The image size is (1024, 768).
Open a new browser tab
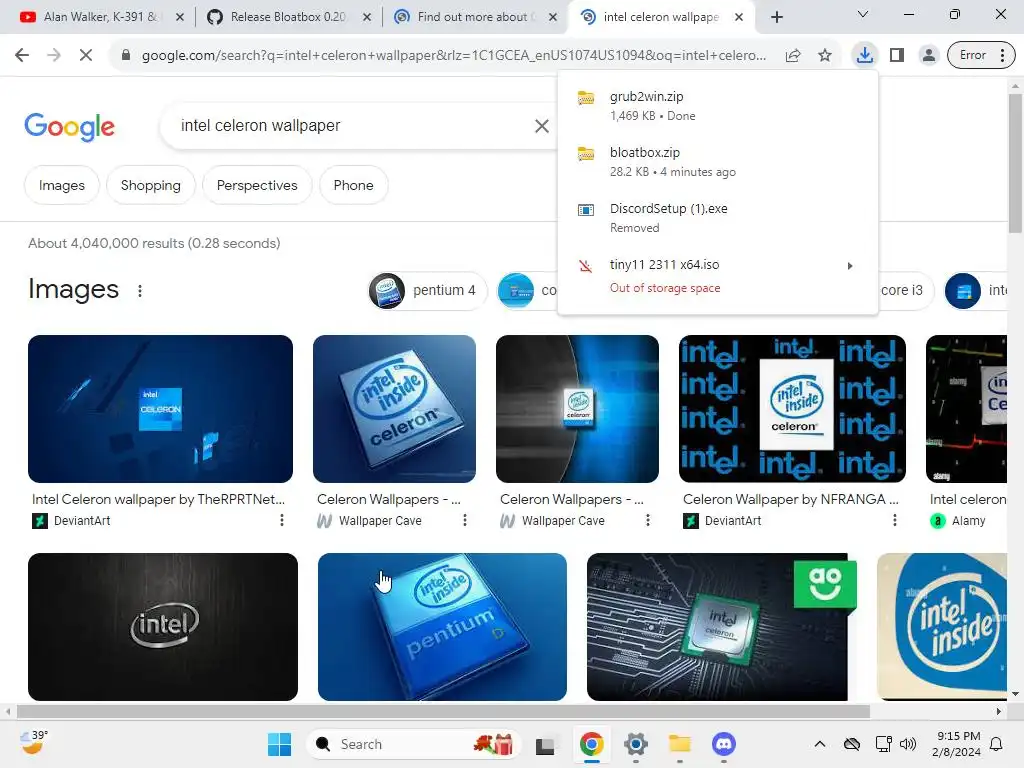[776, 17]
